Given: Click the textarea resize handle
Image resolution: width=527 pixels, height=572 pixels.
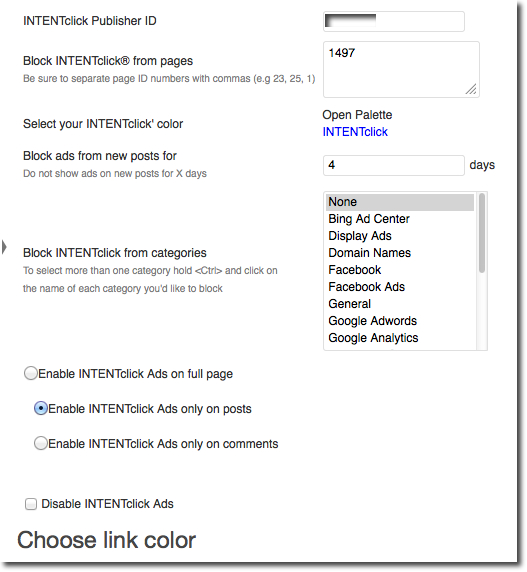Looking at the screenshot, I should click(471, 89).
